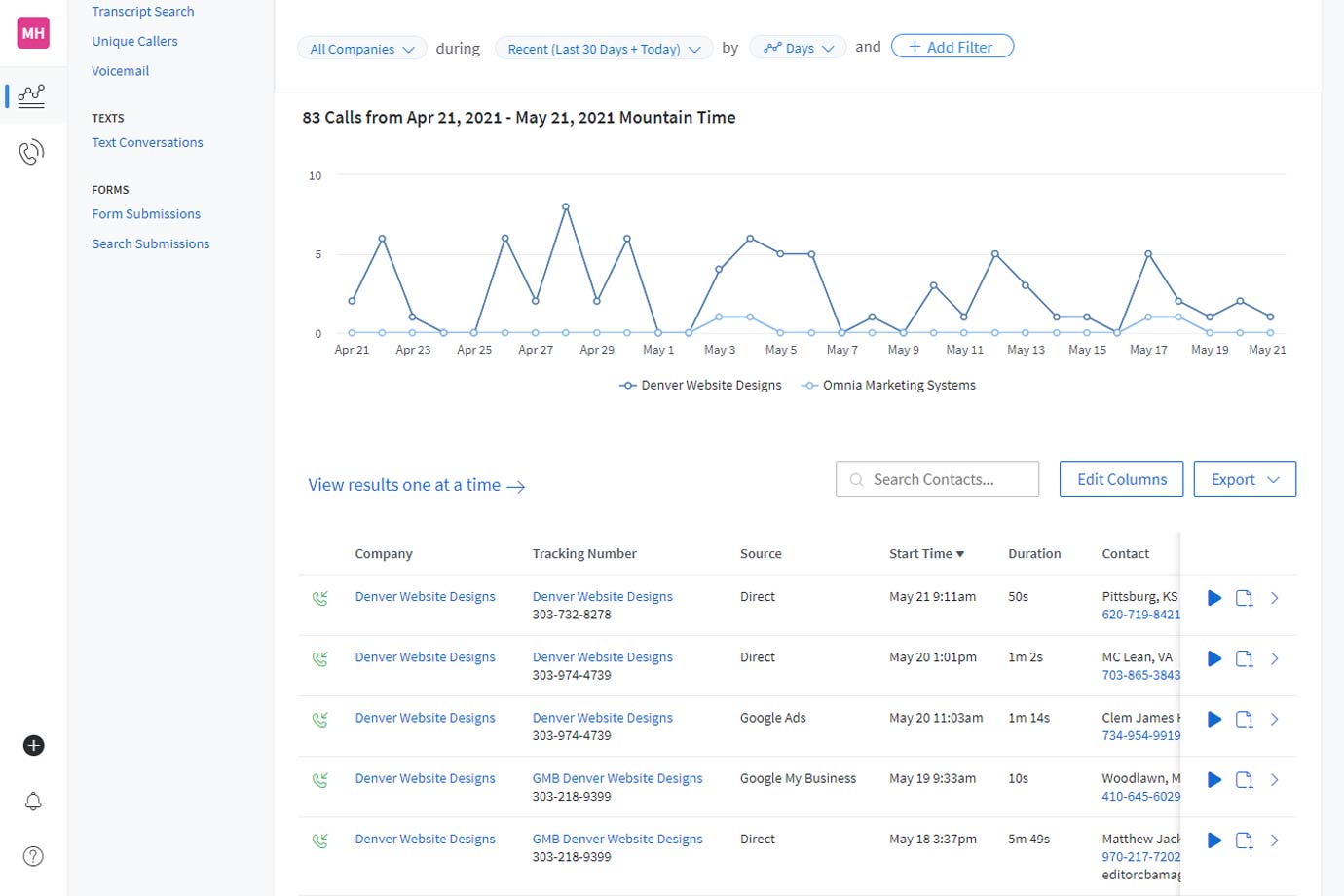Click inbound call icon for May 20 11:03am row

pos(319,719)
